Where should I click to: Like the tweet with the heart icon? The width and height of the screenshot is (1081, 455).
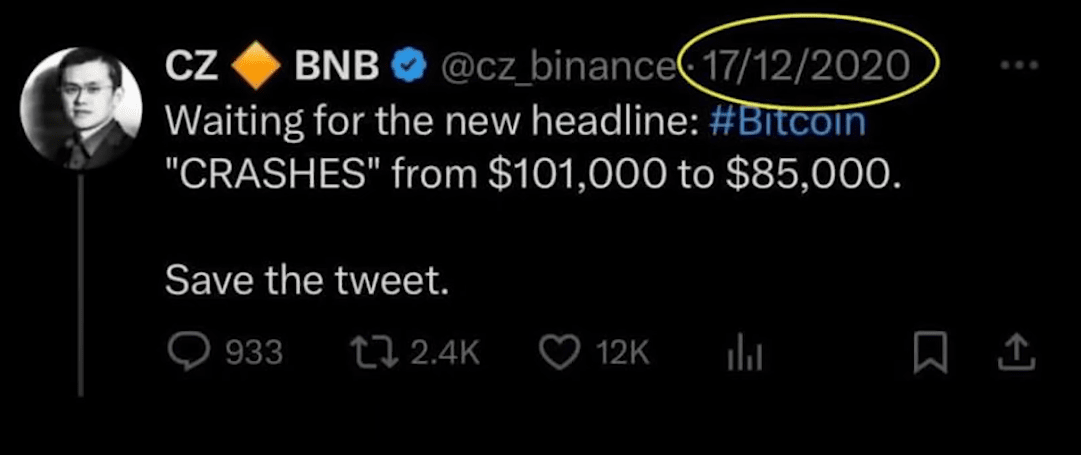coord(558,351)
